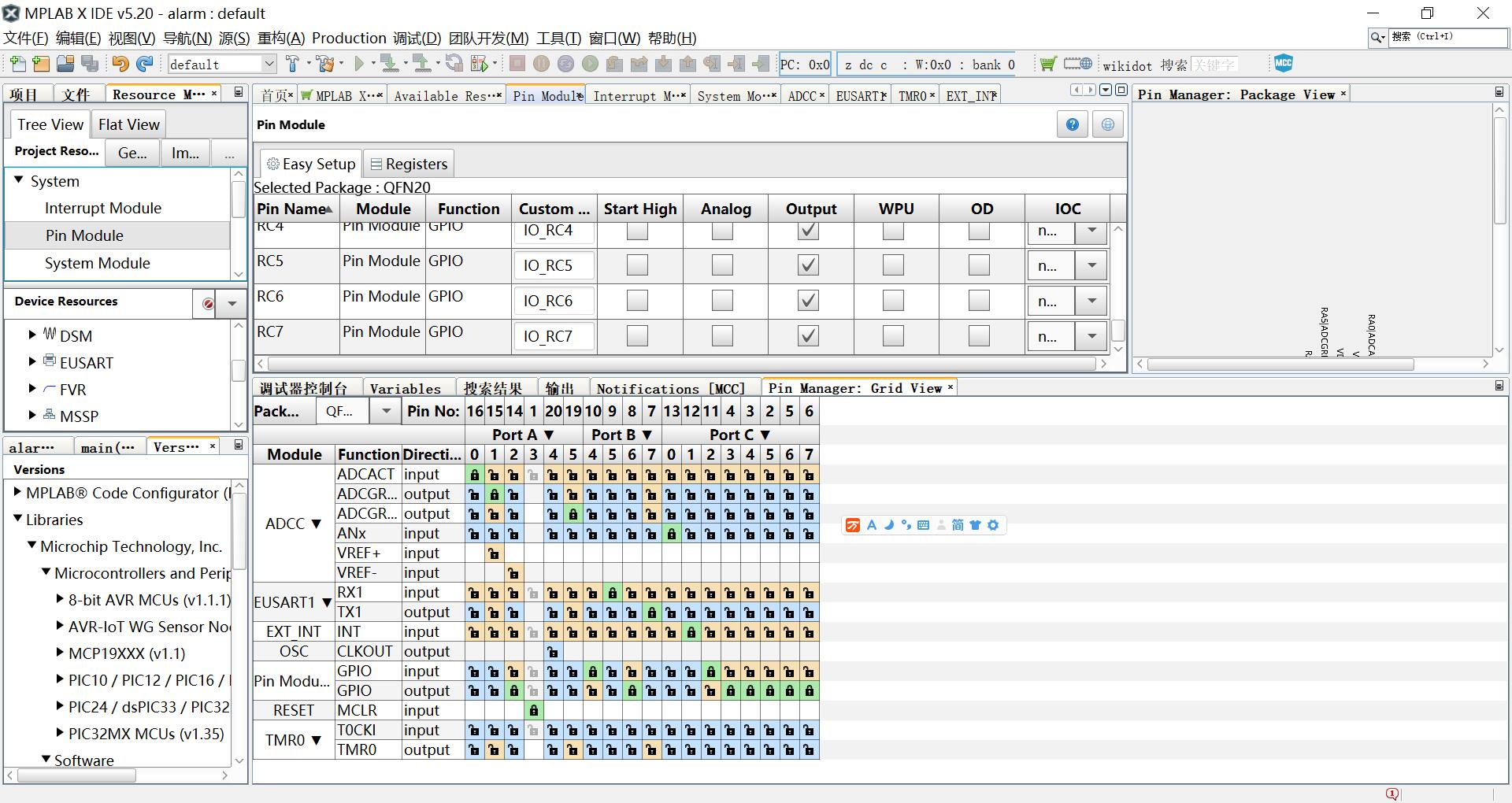Switch to Flat View
1512x803 pixels.
pyautogui.click(x=129, y=124)
